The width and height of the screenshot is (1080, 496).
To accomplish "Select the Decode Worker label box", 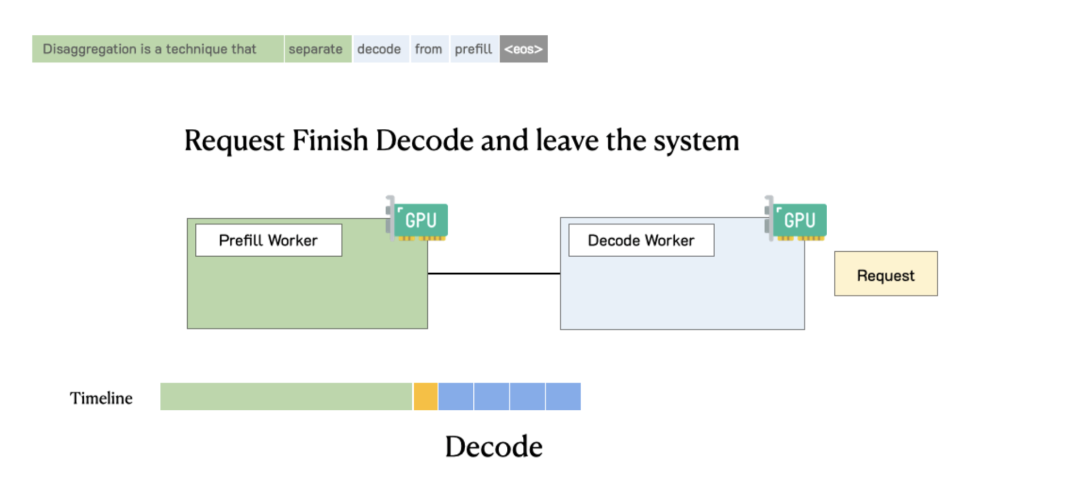I will [x=640, y=240].
